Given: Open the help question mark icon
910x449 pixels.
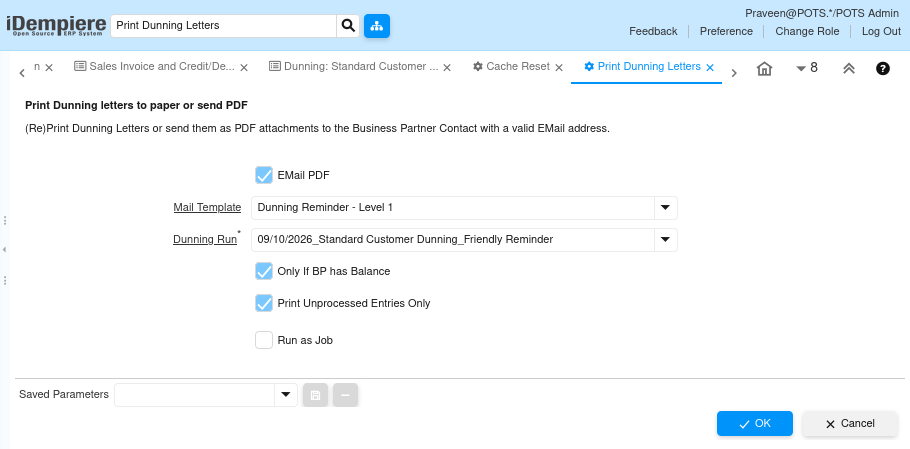Looking at the screenshot, I should [x=883, y=68].
